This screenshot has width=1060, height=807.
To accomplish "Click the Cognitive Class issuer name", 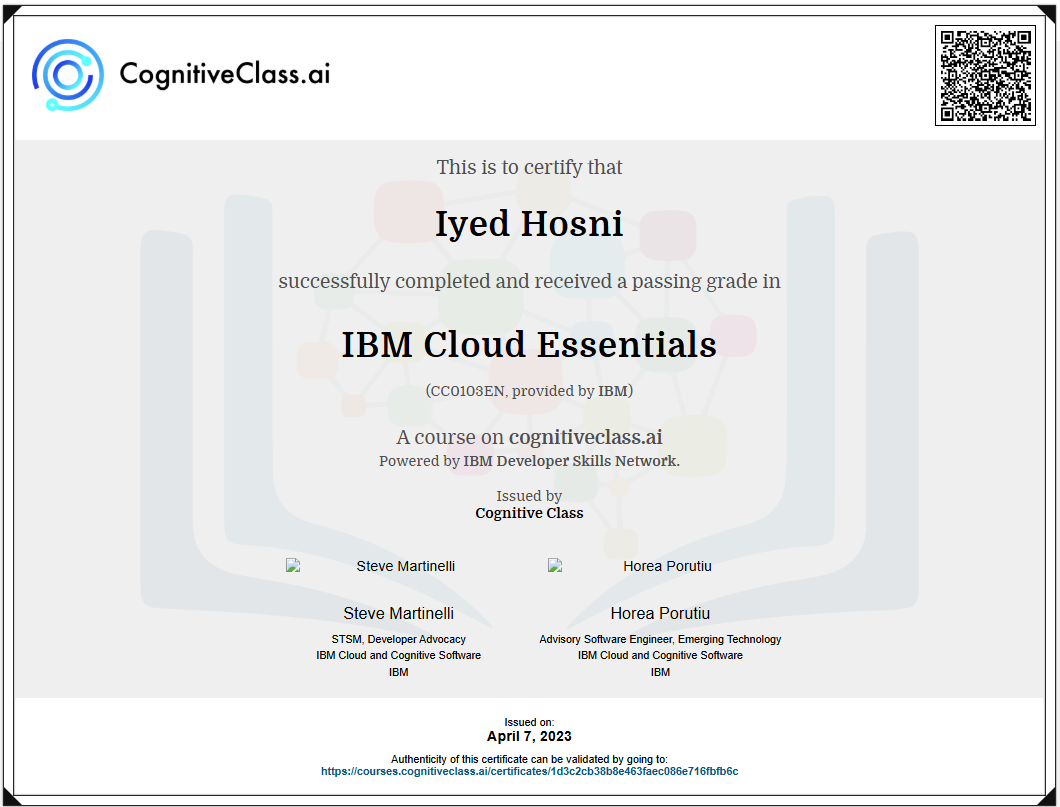I will 529,513.
